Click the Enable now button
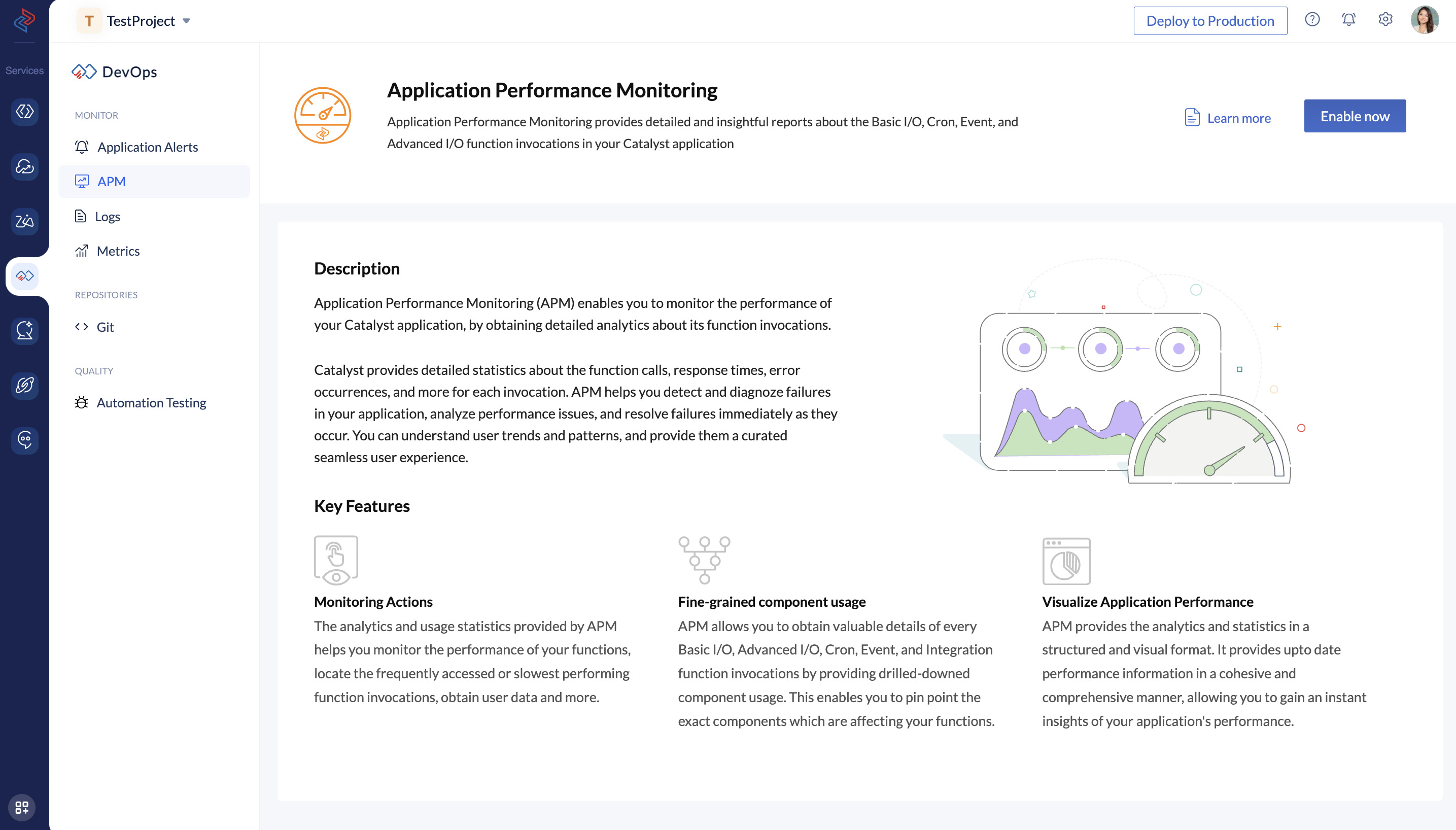Viewport: 1456px width, 830px height. pos(1355,116)
